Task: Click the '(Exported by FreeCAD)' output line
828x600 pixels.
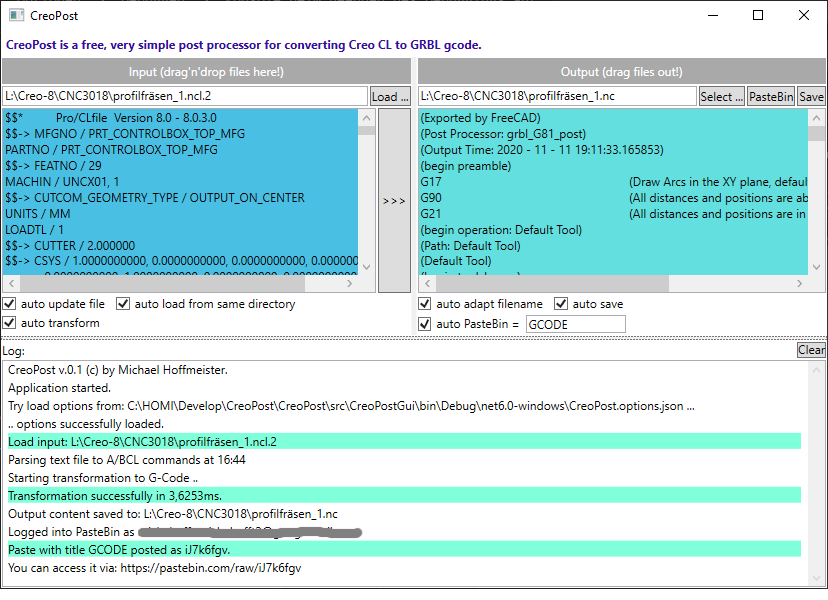Action: (480, 118)
